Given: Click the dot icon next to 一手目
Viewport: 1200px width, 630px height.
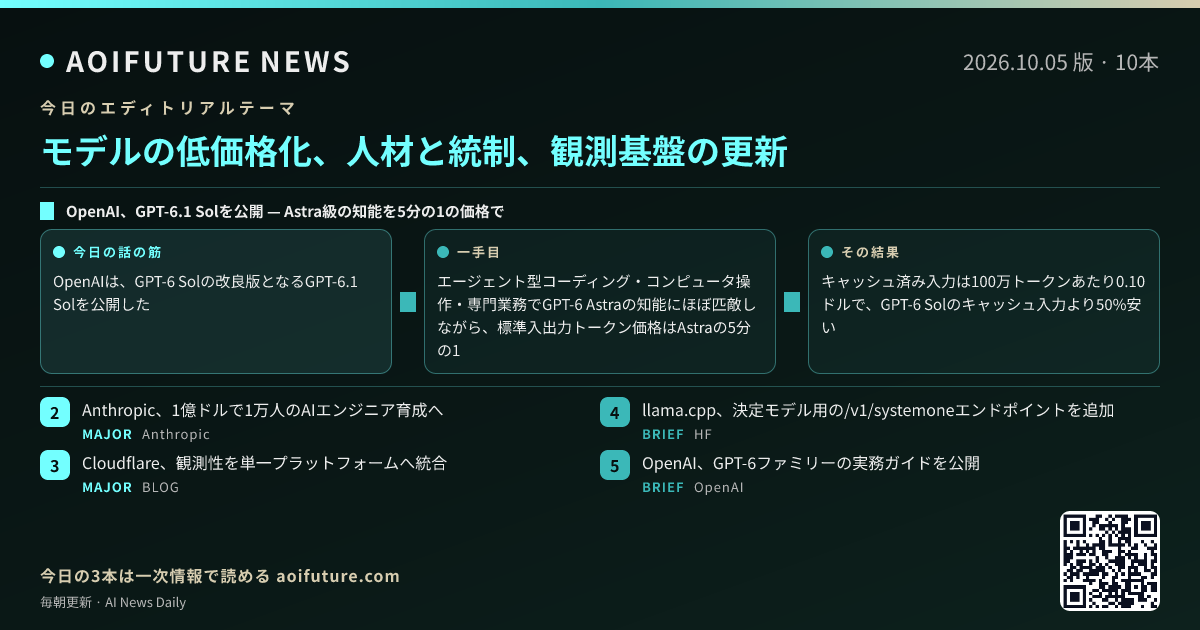Looking at the screenshot, I should [442, 252].
